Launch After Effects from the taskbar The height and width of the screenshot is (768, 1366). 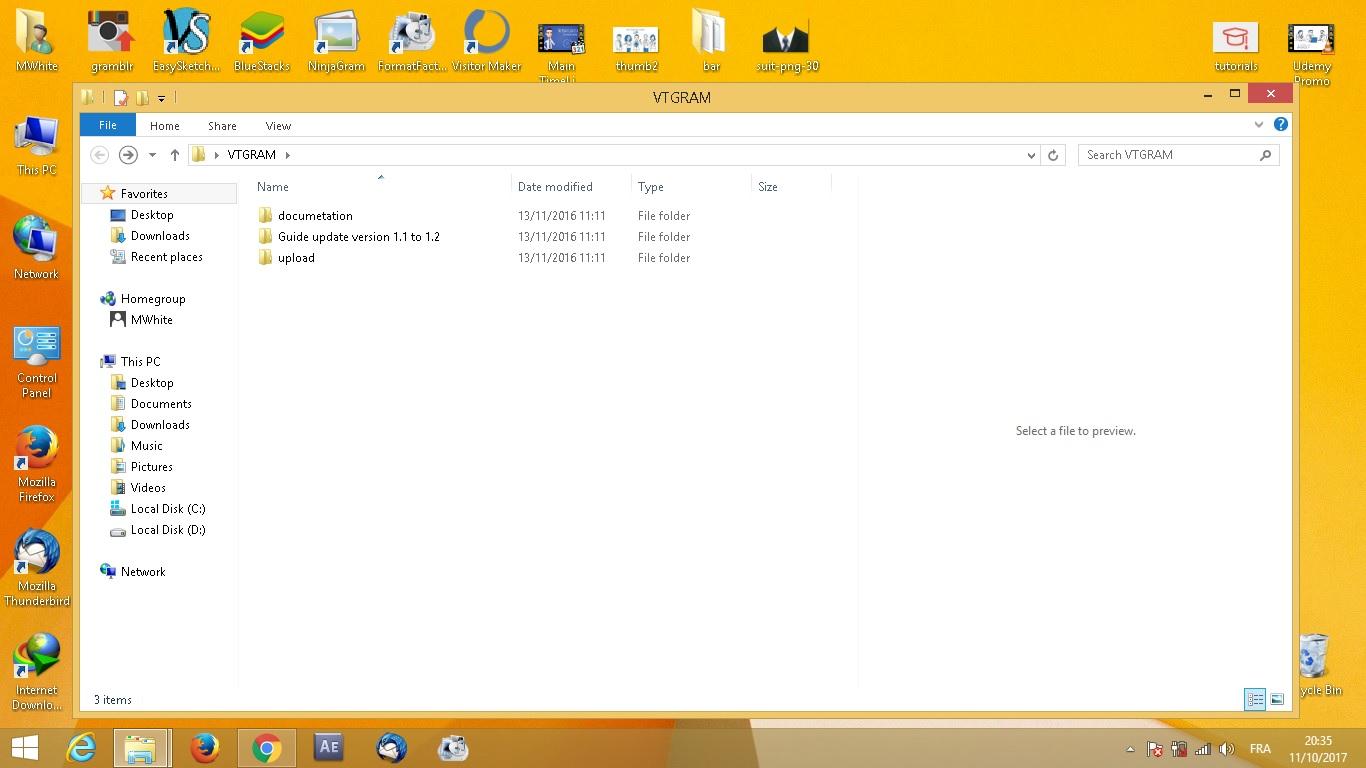click(328, 748)
